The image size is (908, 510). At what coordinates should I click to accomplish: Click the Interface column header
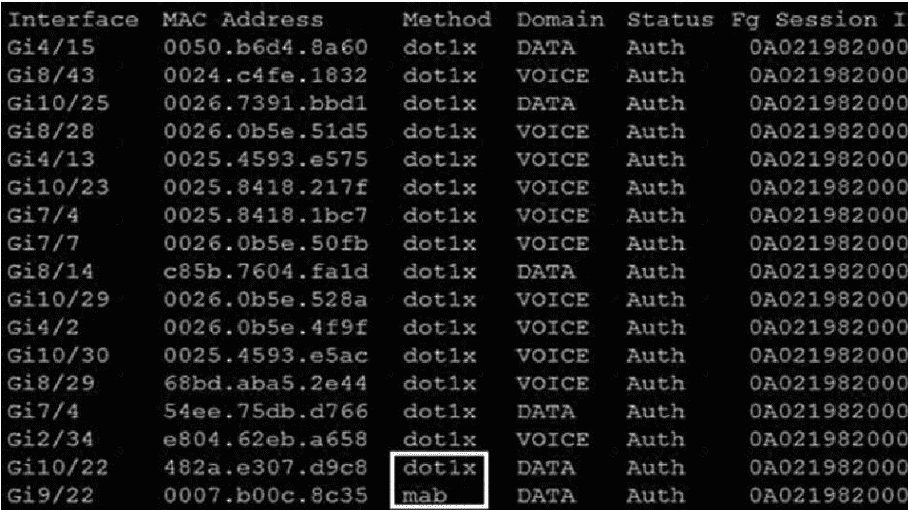(x=73, y=20)
